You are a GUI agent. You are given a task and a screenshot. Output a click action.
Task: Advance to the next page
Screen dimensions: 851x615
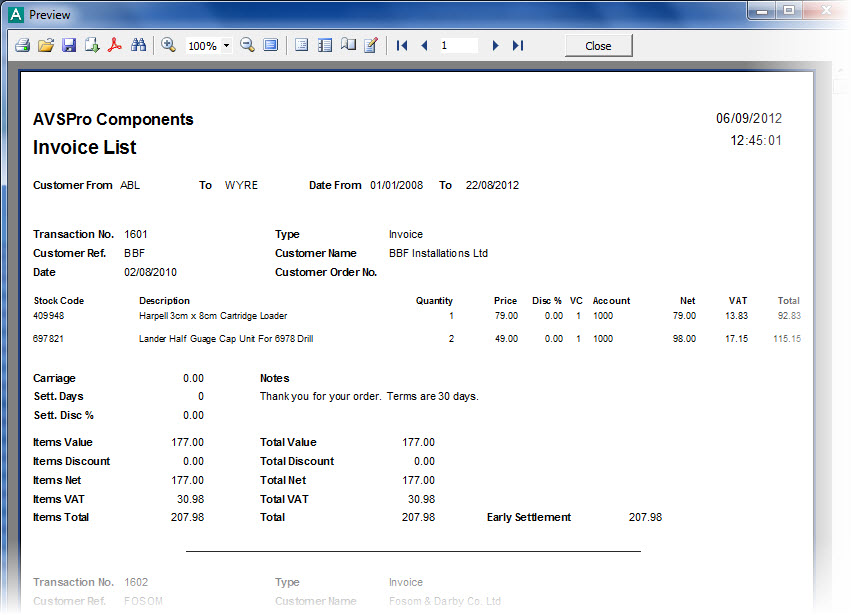click(x=495, y=46)
